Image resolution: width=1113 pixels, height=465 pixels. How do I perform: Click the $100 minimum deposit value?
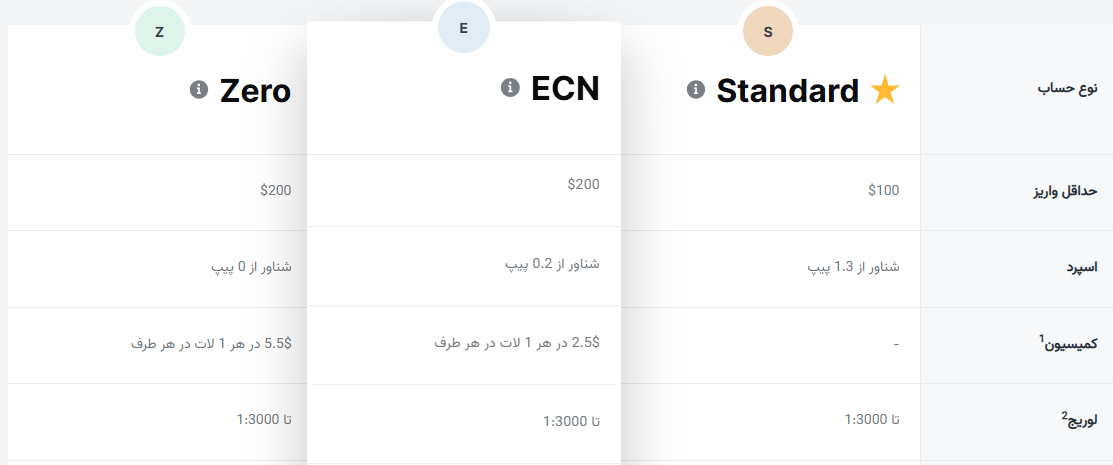884,192
